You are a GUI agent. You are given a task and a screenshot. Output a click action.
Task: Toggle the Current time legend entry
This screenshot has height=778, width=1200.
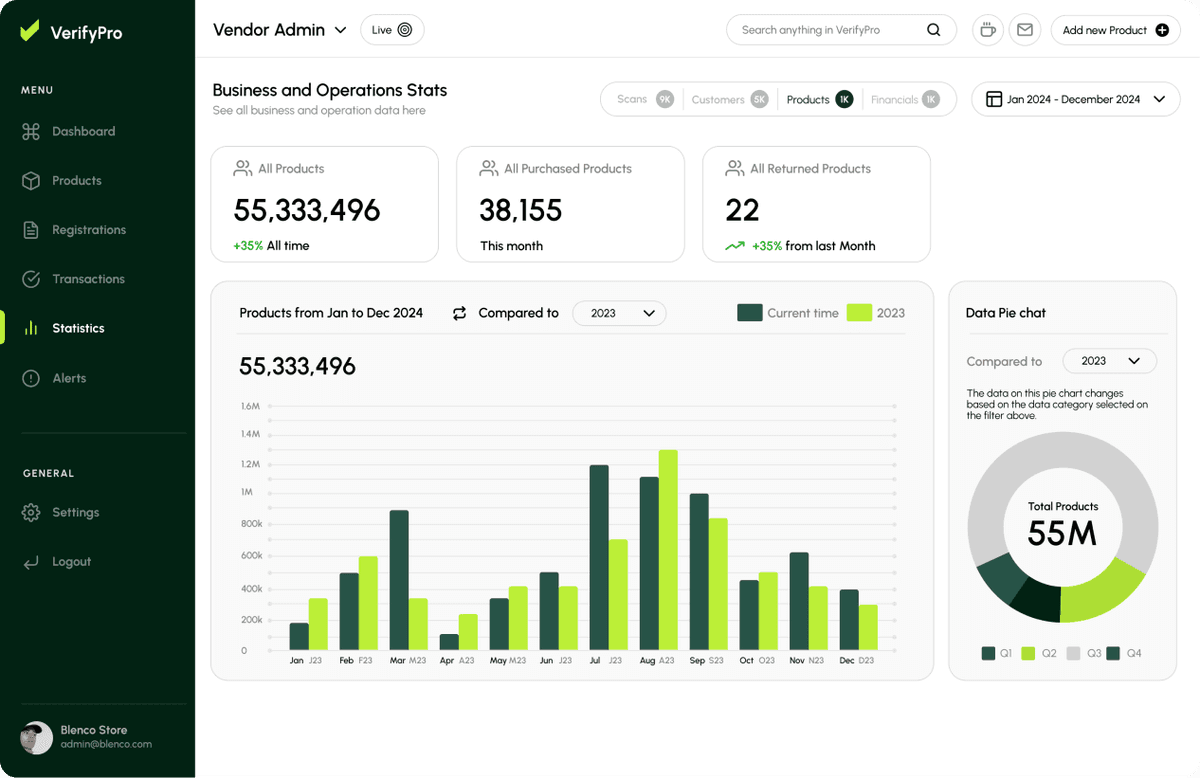click(x=788, y=313)
